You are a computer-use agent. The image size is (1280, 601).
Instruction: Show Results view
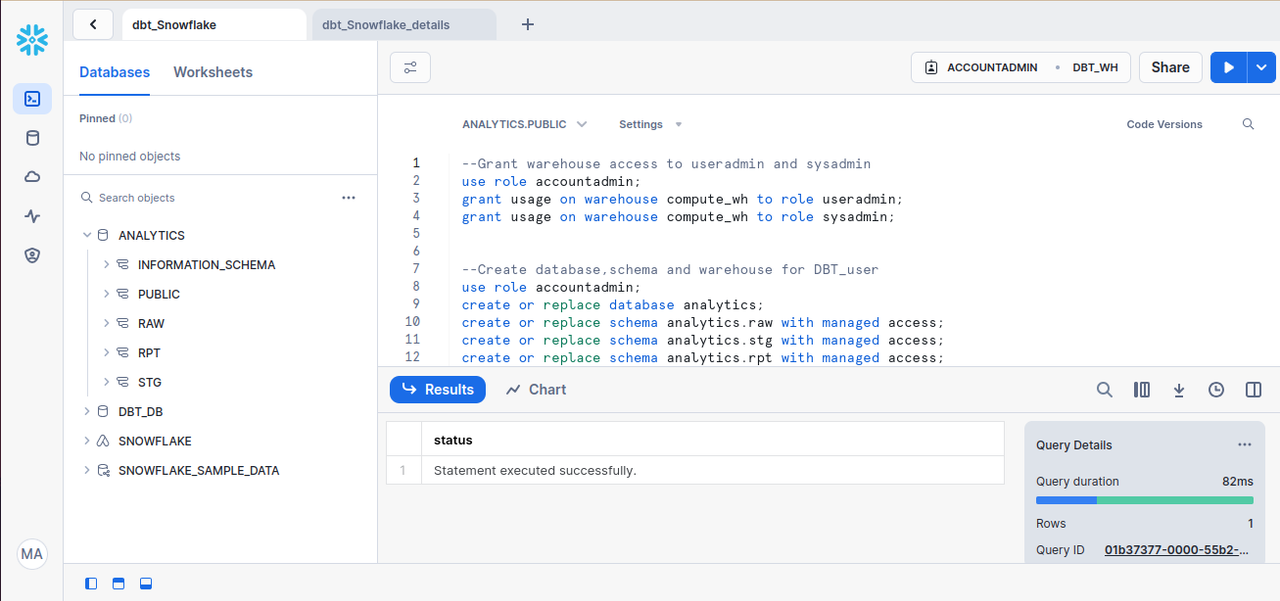438,390
